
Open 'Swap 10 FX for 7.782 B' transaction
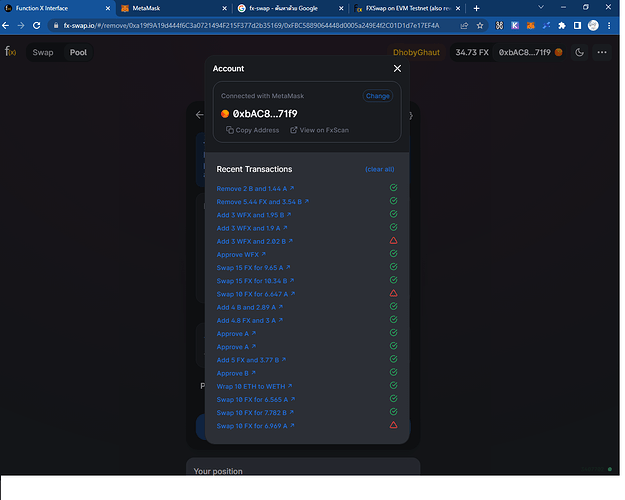[255, 412]
